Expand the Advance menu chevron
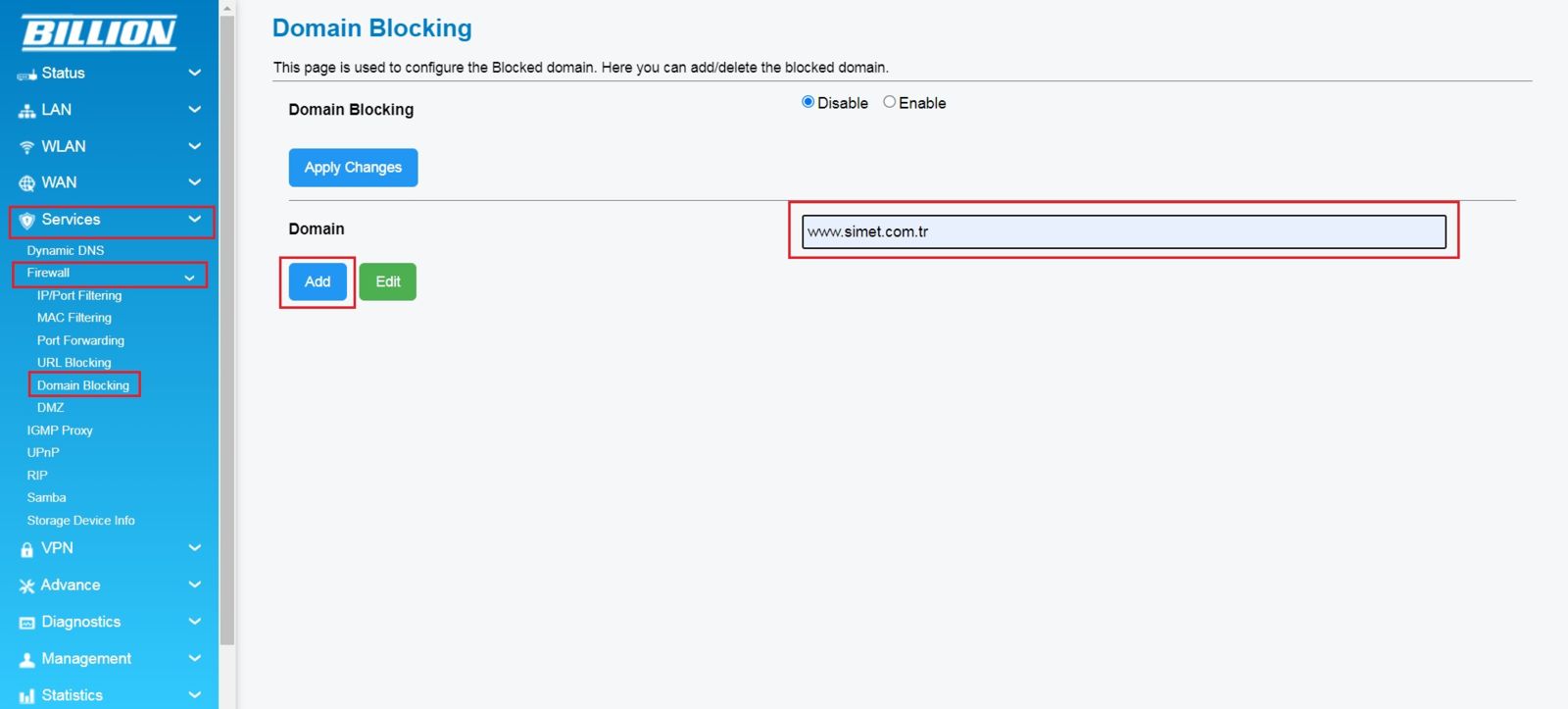This screenshot has width=1568, height=709. (194, 584)
